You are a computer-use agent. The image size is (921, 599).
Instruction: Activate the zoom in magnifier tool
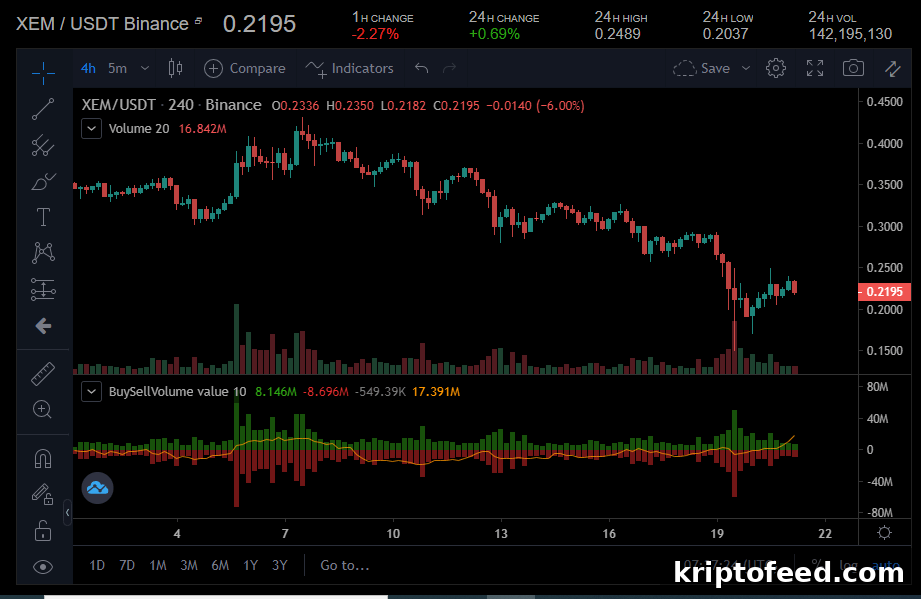click(43, 409)
